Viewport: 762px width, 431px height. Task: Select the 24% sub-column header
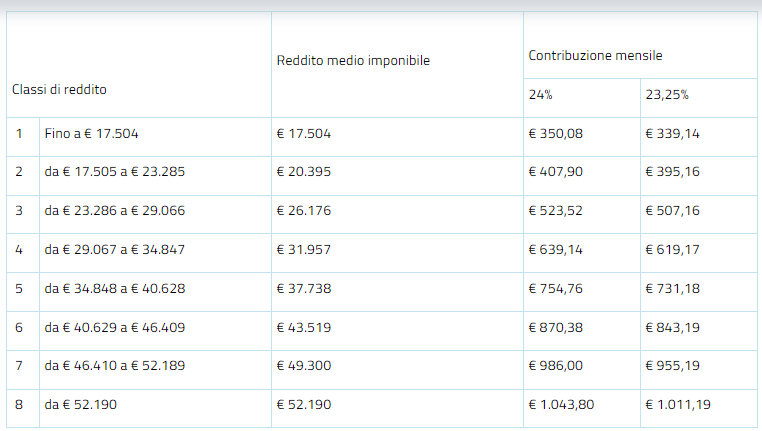(541, 95)
